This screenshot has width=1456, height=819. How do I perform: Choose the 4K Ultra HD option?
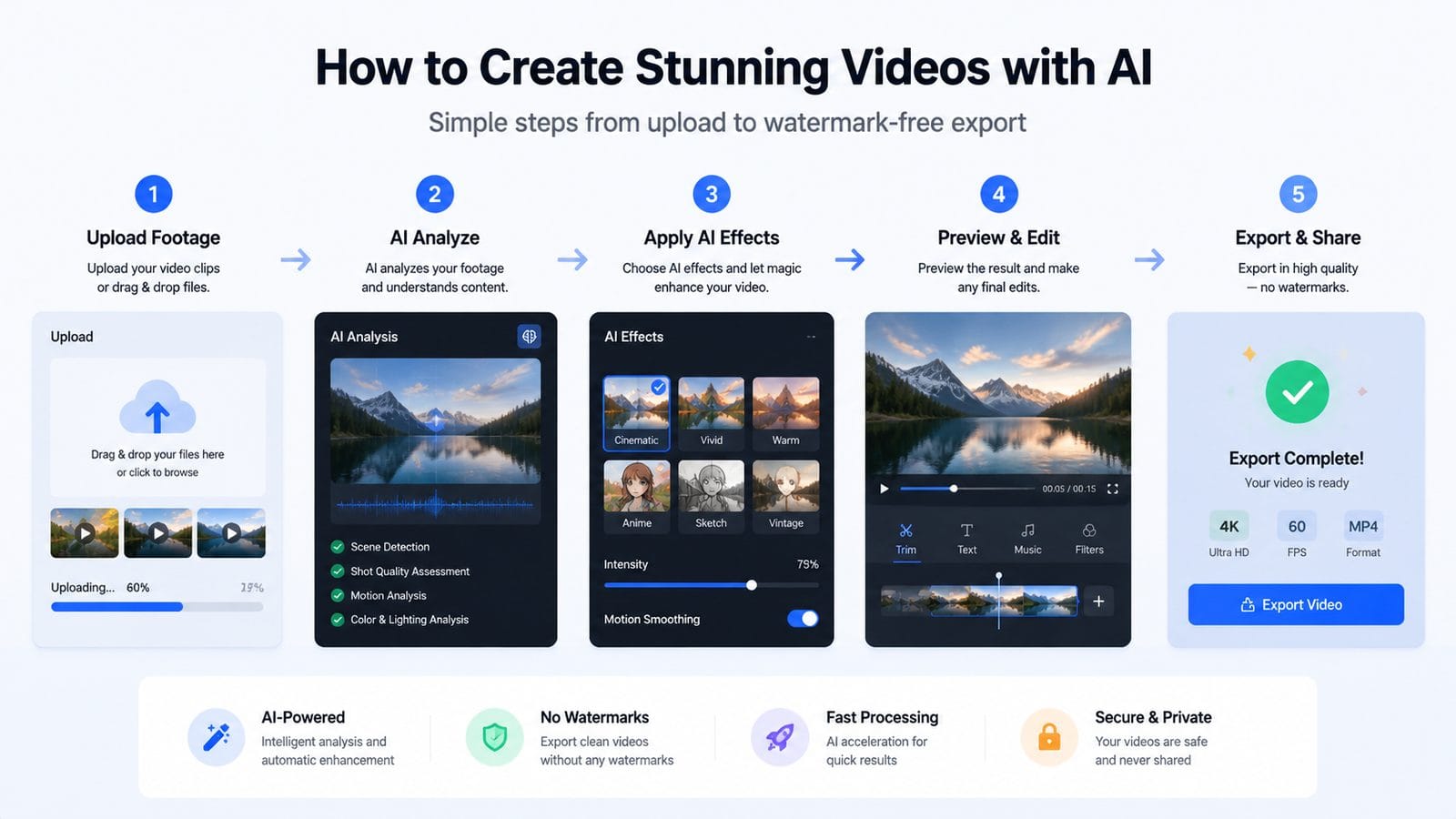click(1228, 535)
